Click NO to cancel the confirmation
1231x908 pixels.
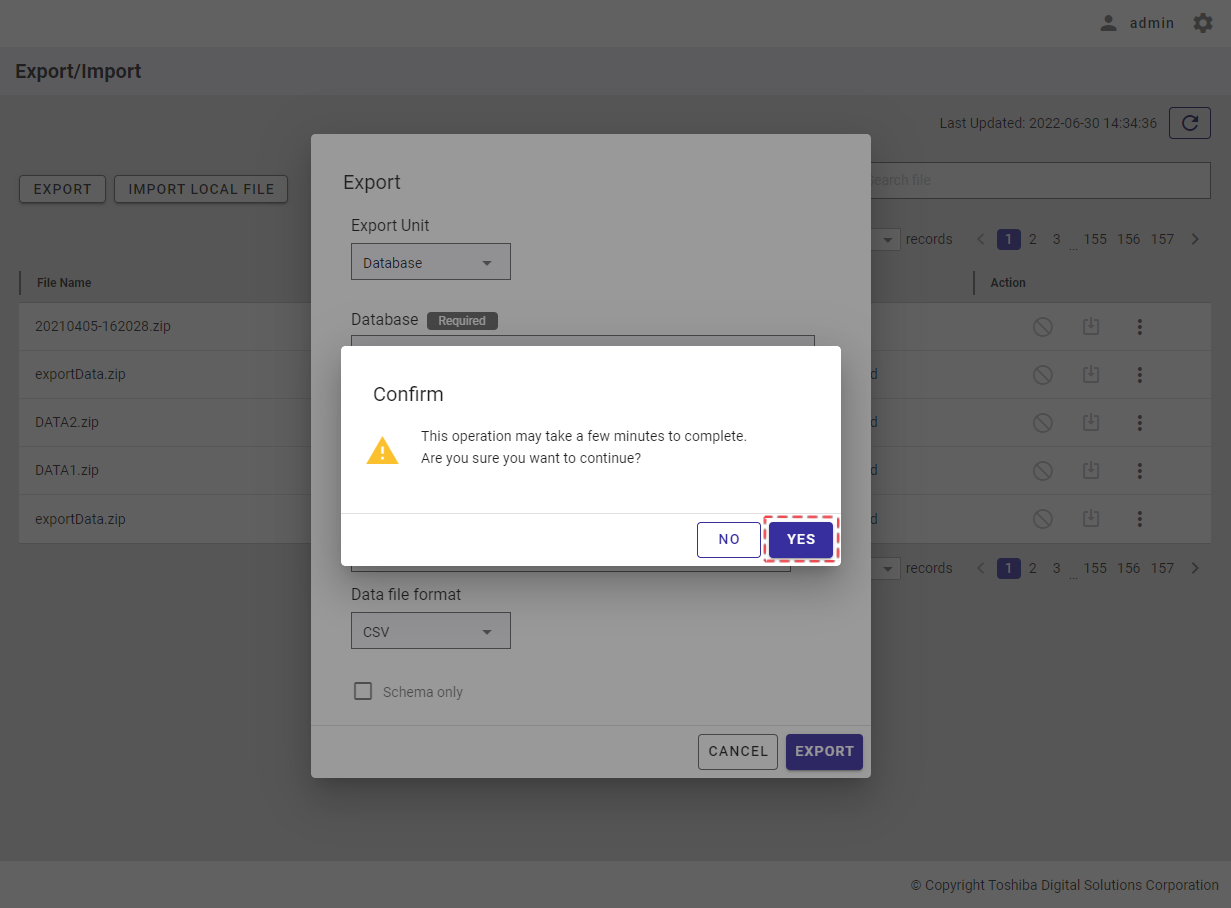coord(728,539)
